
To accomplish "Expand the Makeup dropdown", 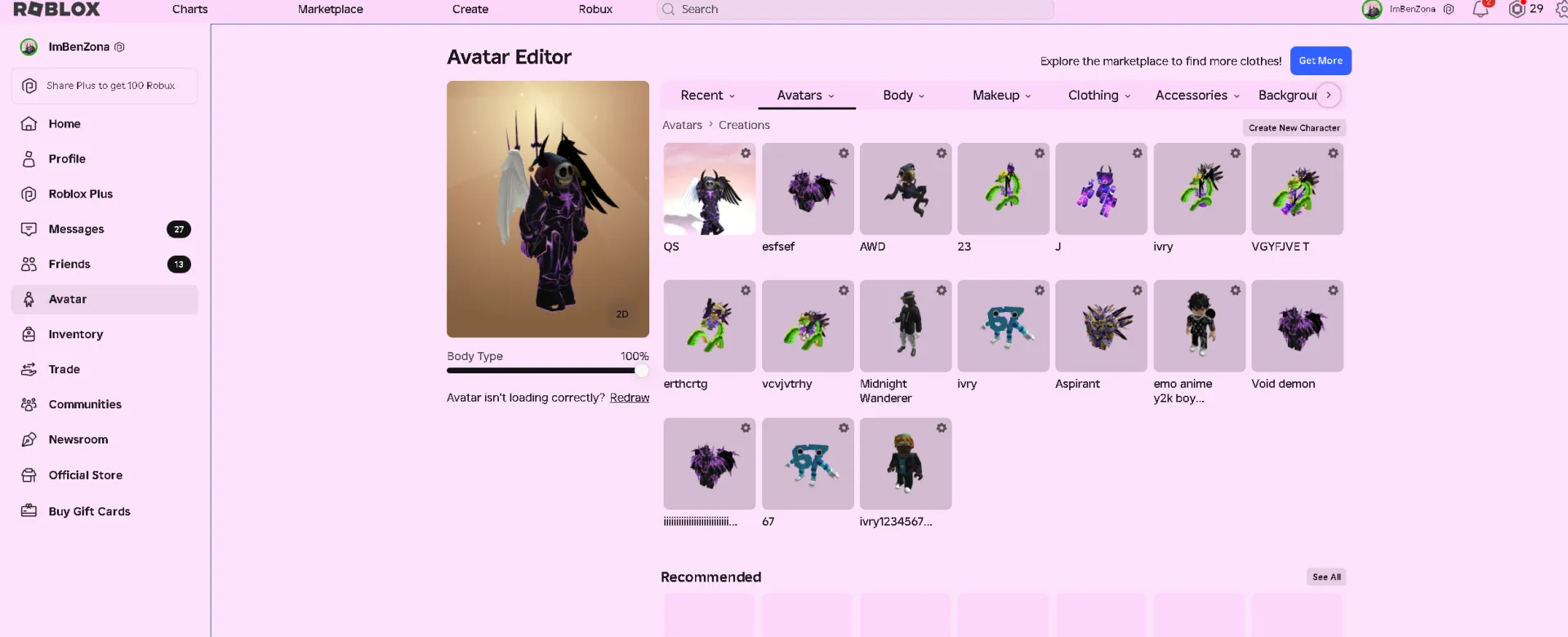I will click(1002, 96).
